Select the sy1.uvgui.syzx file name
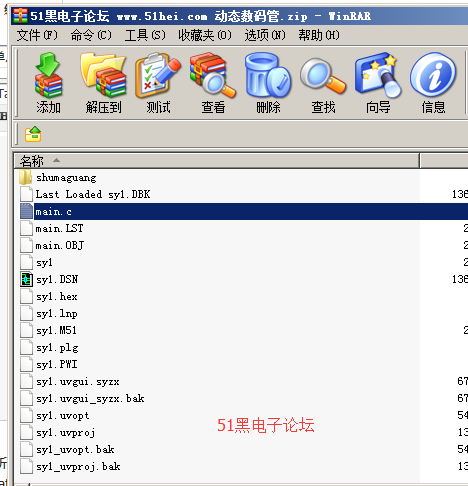The height and width of the screenshot is (486, 468). click(x=78, y=381)
